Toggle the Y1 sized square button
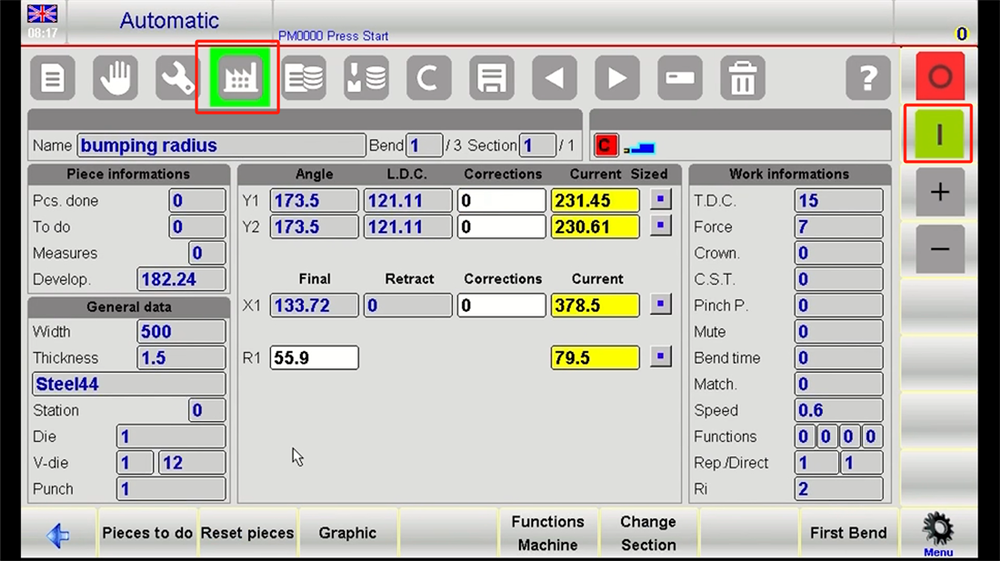 point(660,200)
